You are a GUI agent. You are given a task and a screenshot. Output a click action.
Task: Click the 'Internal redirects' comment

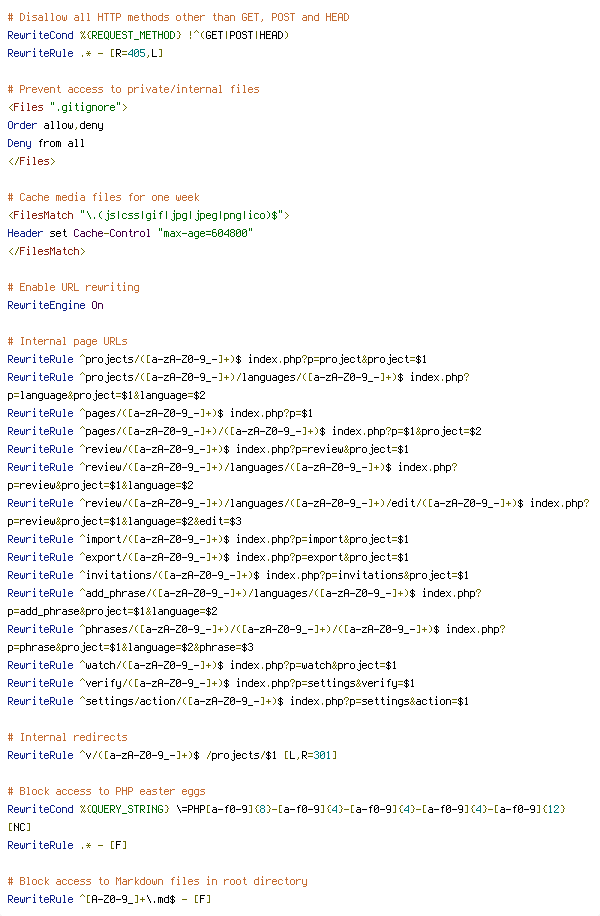(x=67, y=738)
